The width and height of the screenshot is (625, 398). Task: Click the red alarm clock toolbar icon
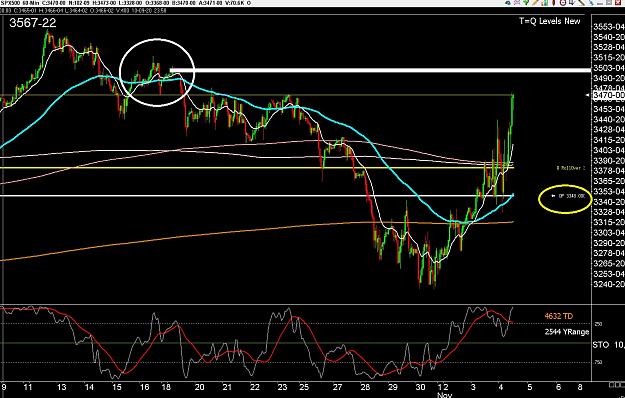coord(563,3)
